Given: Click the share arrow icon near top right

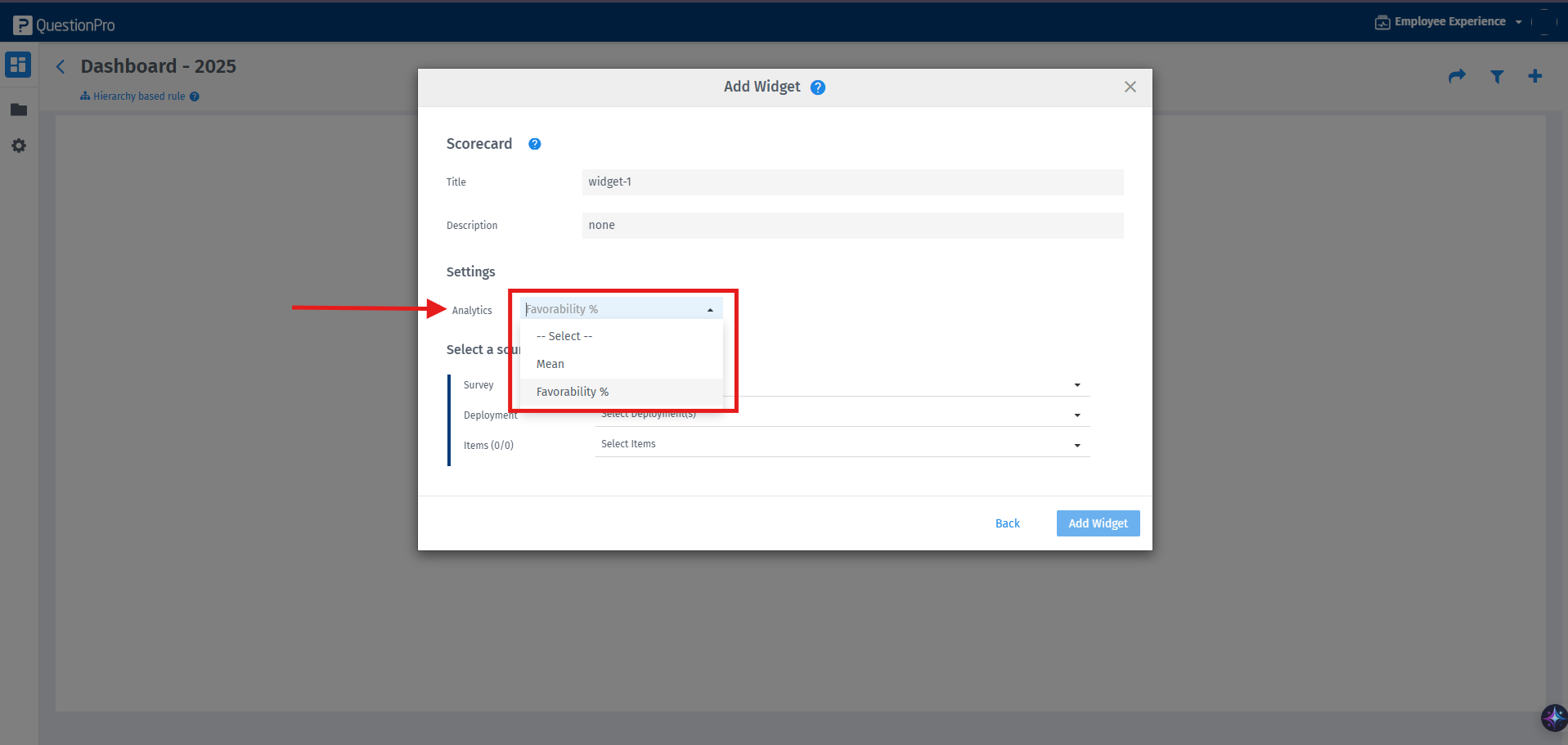Looking at the screenshot, I should pos(1457,76).
